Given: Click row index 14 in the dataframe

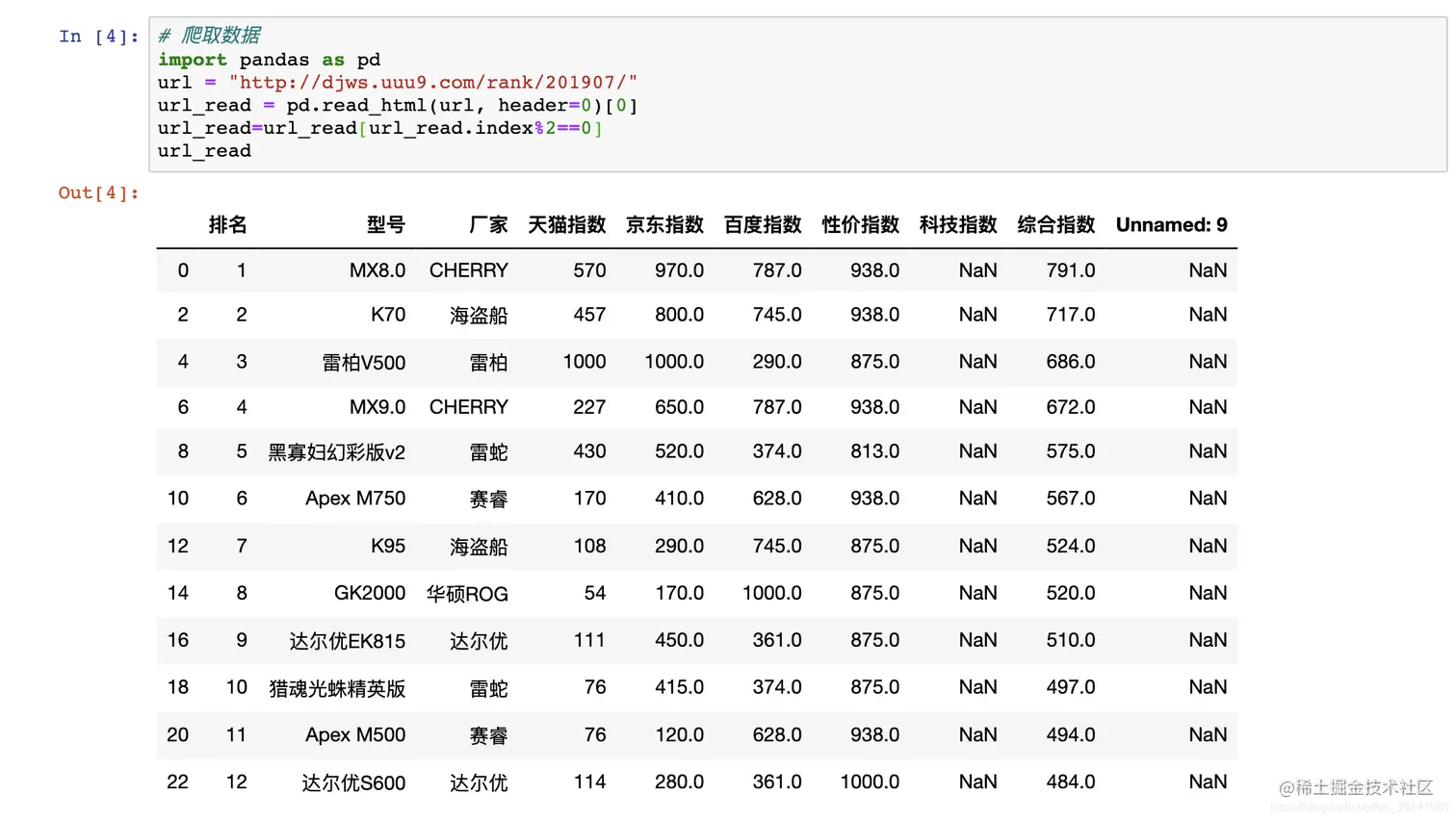Looking at the screenshot, I should tap(178, 593).
